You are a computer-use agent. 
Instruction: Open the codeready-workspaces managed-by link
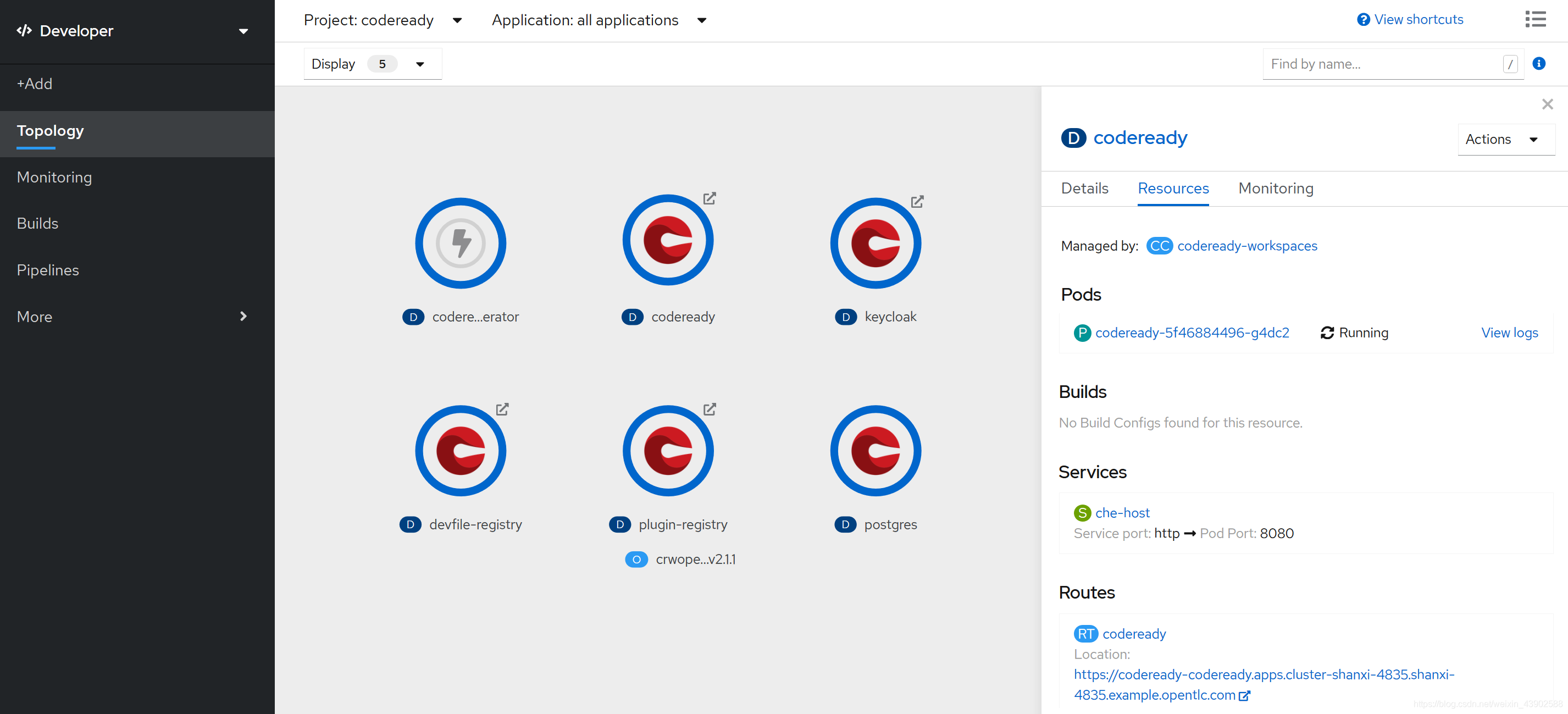[1247, 246]
